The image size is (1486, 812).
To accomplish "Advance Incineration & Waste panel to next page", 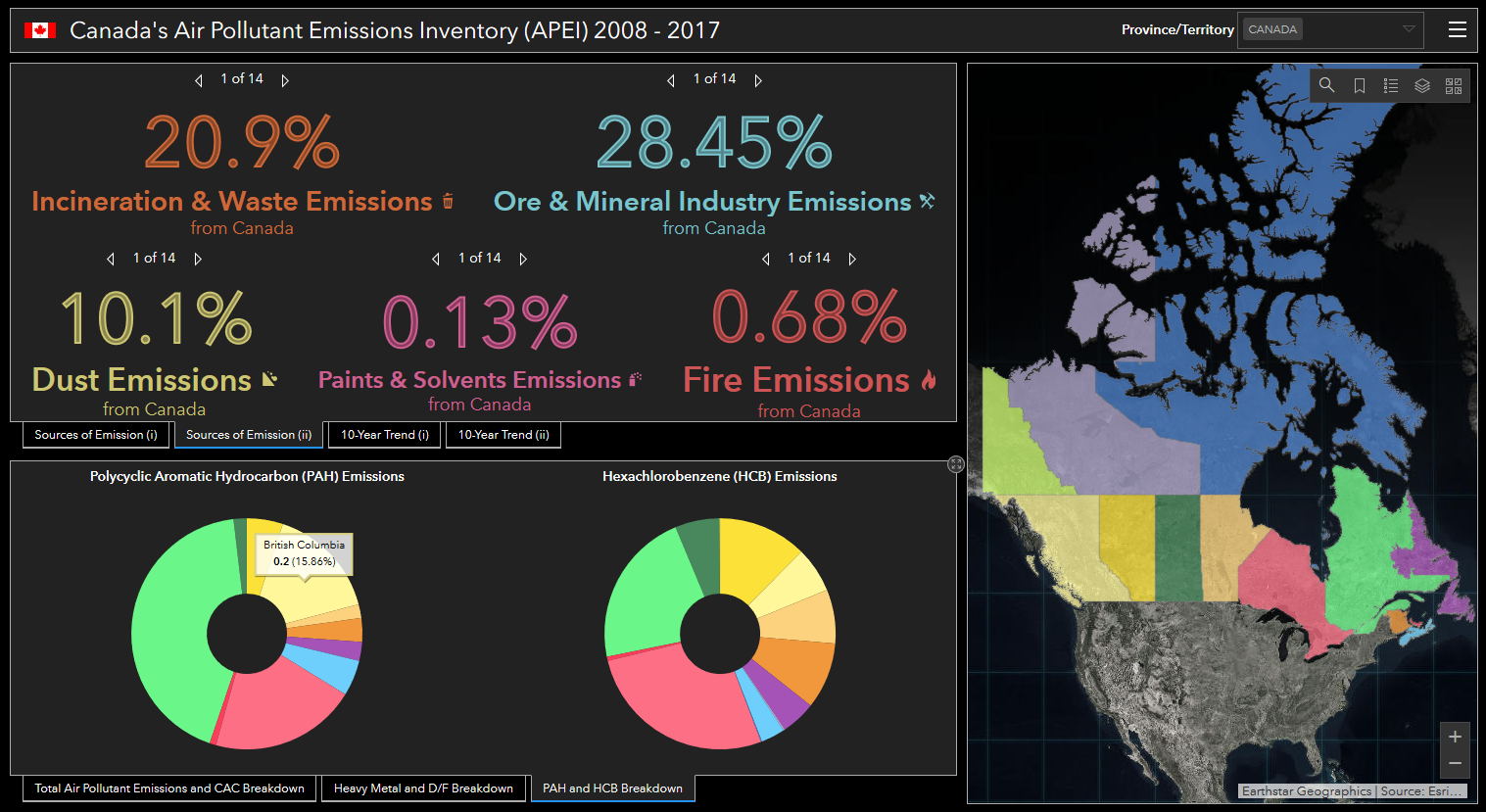I will (x=285, y=79).
